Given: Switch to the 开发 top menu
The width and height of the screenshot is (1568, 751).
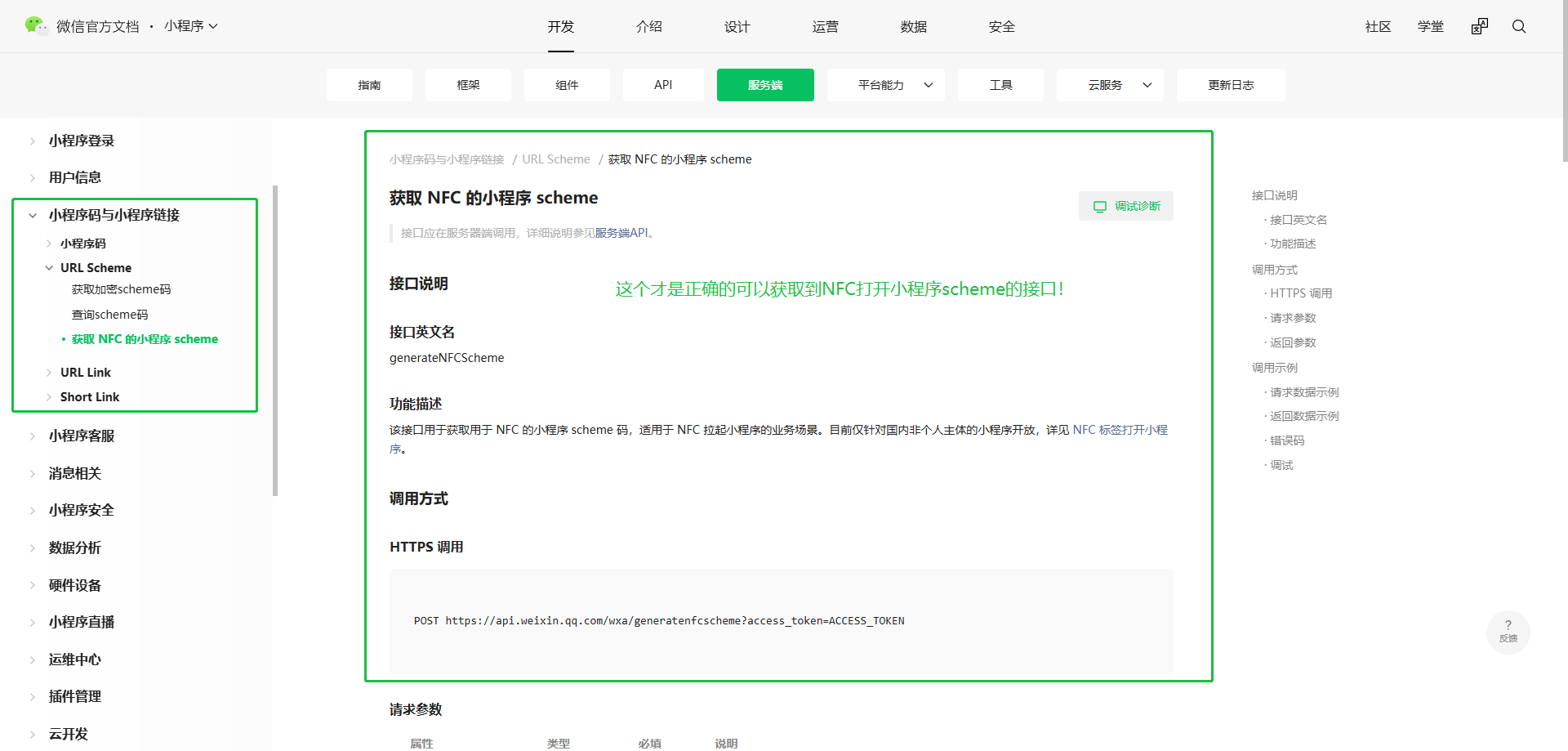Looking at the screenshot, I should click(561, 27).
